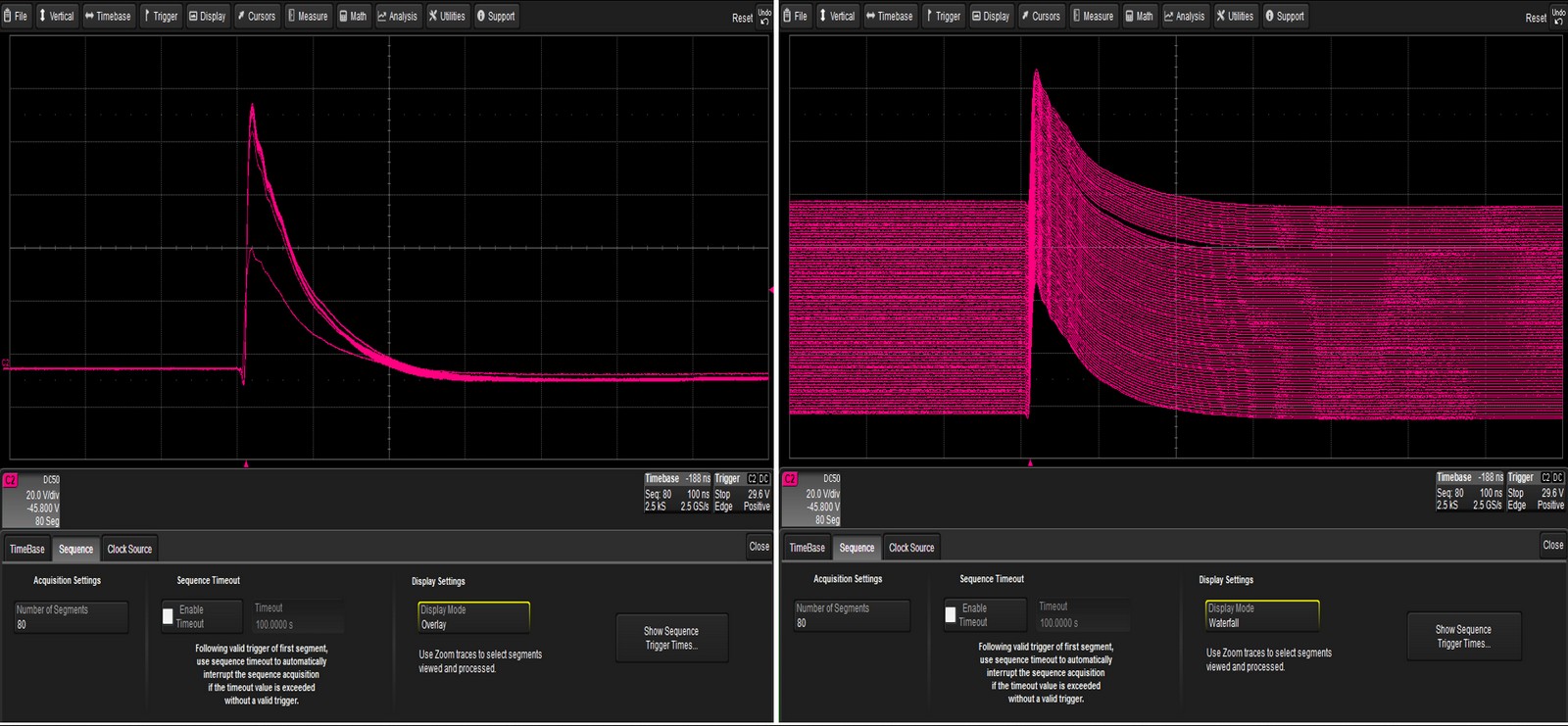Click the C2 ground level marker at the left grid's edge
The height and width of the screenshot is (726, 1568).
click(6, 363)
